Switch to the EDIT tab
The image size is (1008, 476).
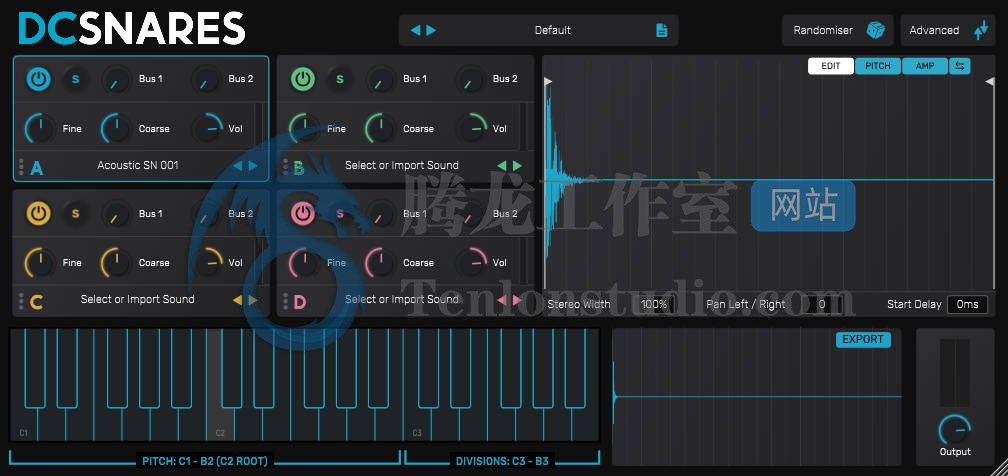(831, 66)
